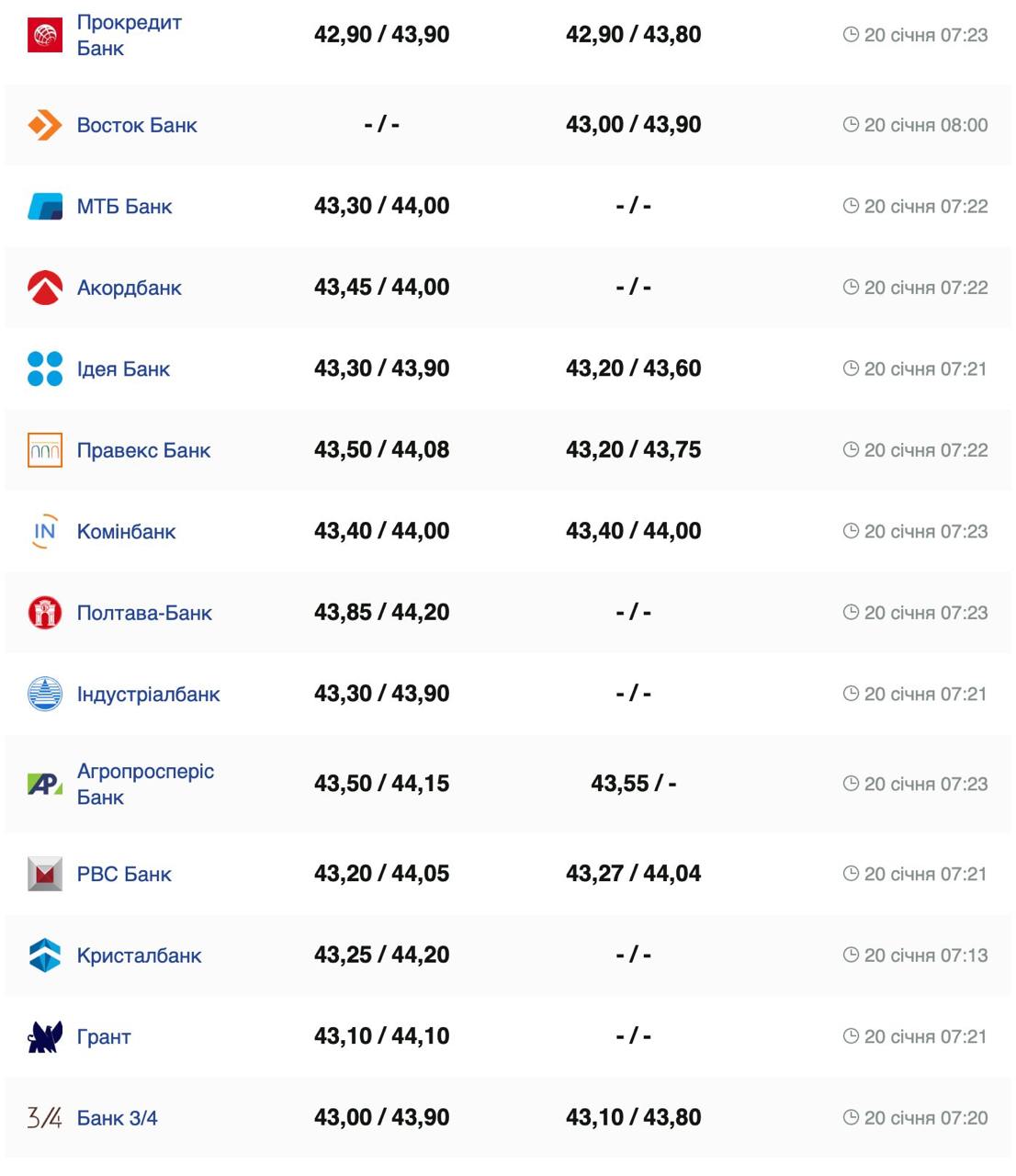This screenshot has height=1176, width=1016.
Task: Click the Кристалбанк blue logo
Action: [x=45, y=955]
